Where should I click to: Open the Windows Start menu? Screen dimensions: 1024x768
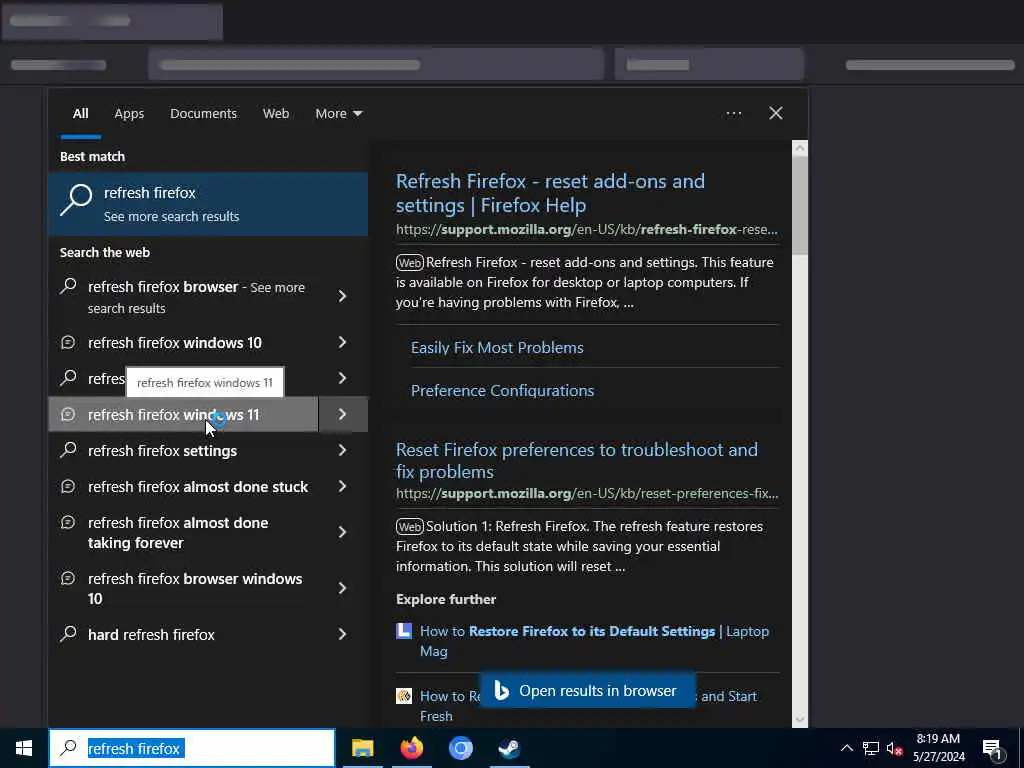24,748
